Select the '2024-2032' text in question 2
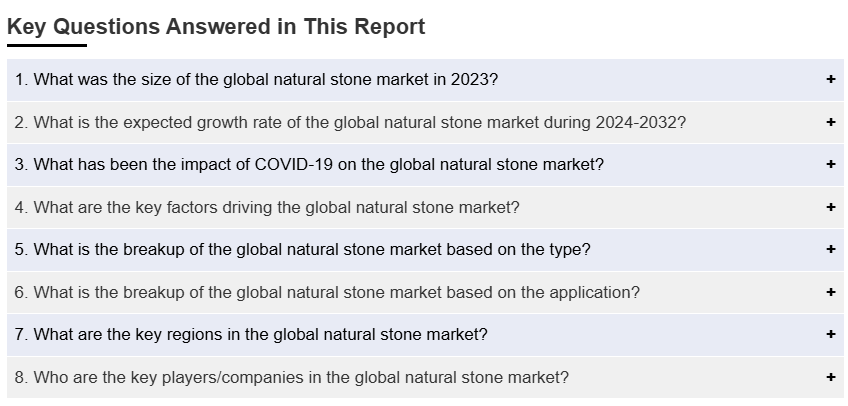848x406 pixels. [x=640, y=123]
